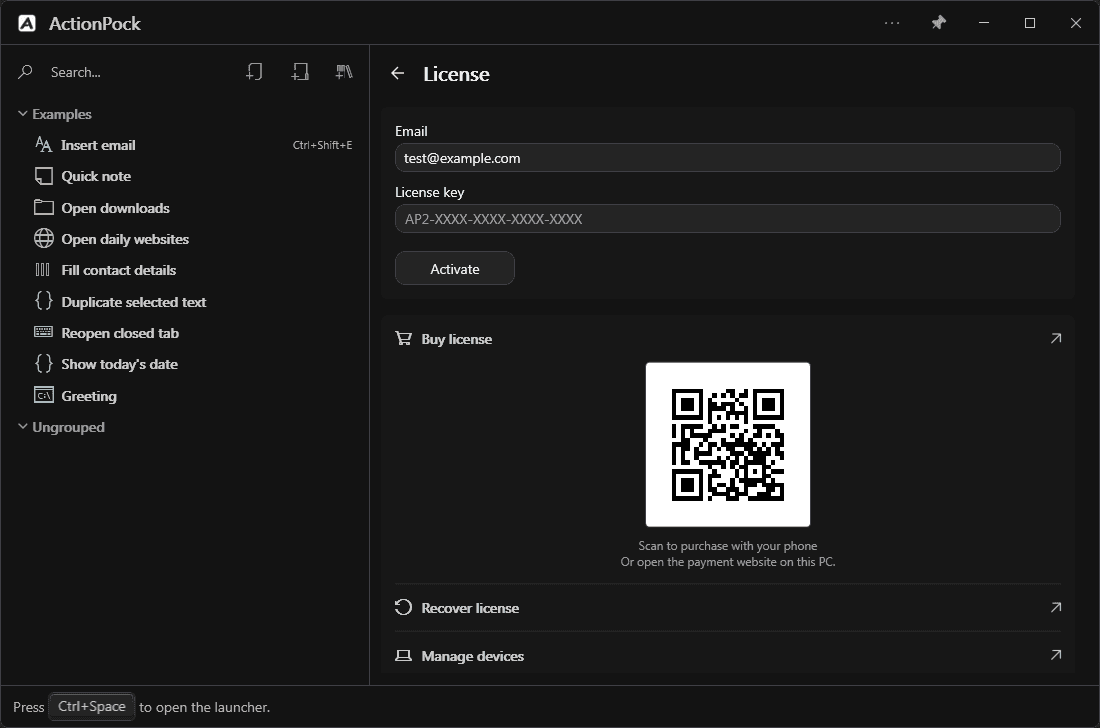Collapse the Examples group chevron
Image resolution: width=1100 pixels, height=728 pixels.
(22, 114)
